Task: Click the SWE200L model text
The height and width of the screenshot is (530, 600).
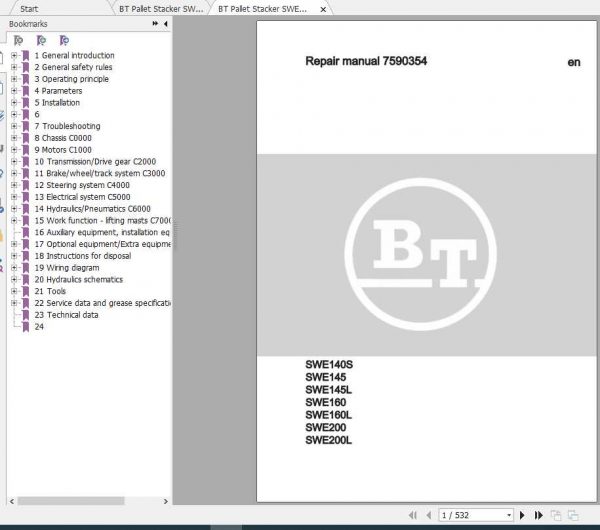Action: pyautogui.click(x=328, y=440)
